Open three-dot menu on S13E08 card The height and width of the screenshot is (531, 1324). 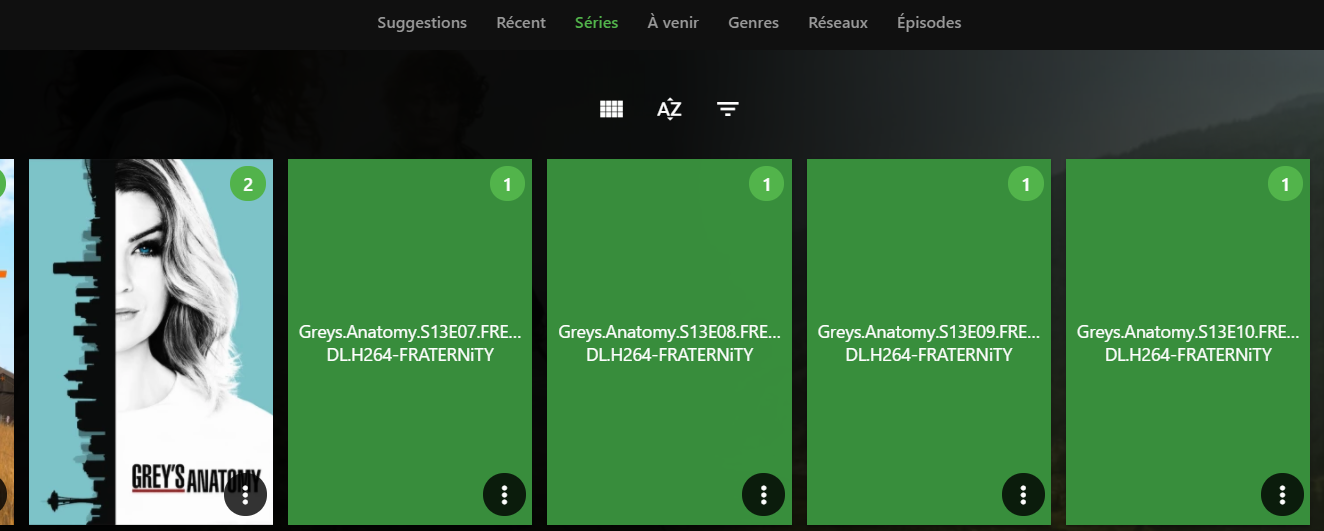[x=764, y=494]
